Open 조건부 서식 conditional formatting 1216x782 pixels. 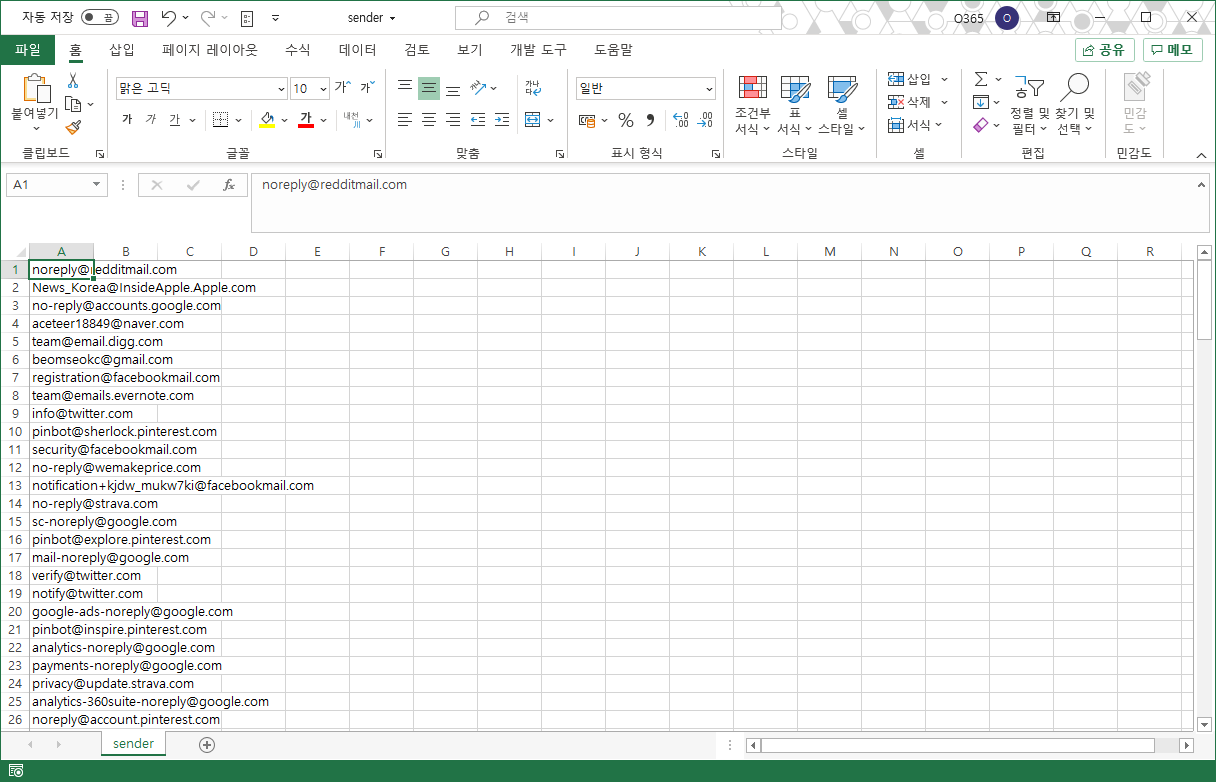pos(752,105)
